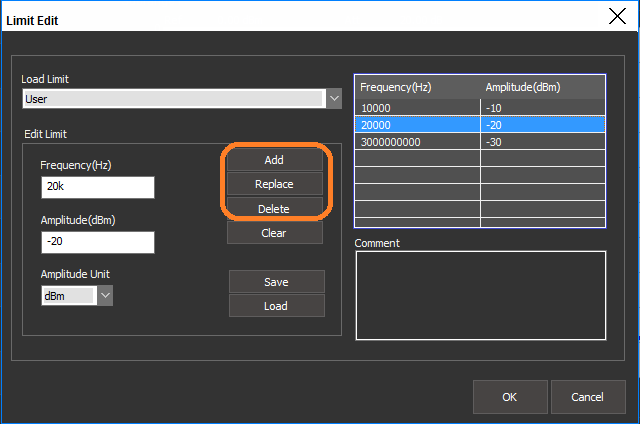Click the Frequency(Hz) column header
This screenshot has height=424, width=640.
coord(417,87)
